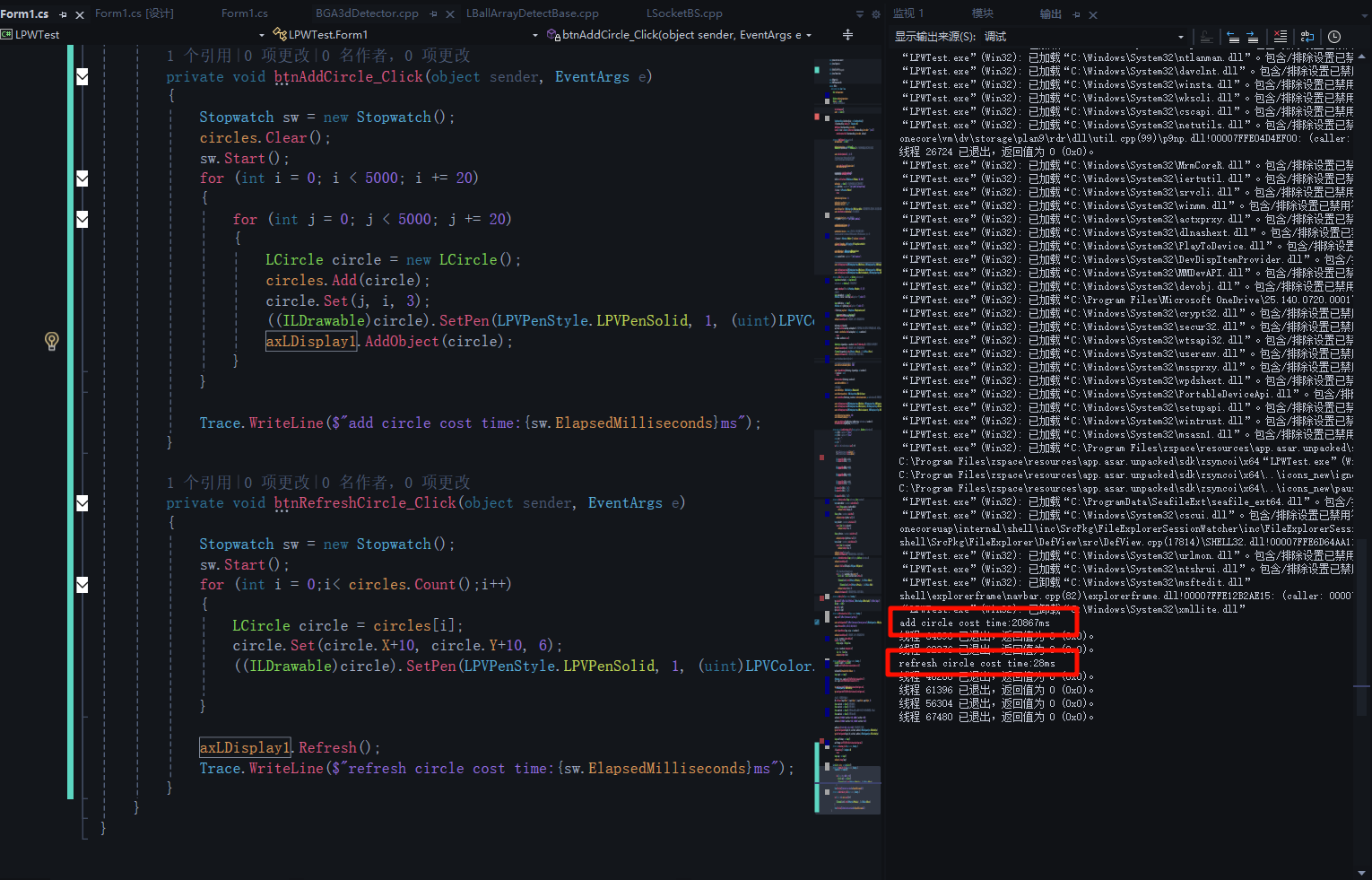Collapse the btnAddCircle_Click method outline
The height and width of the screenshot is (880, 1372).
point(82,77)
